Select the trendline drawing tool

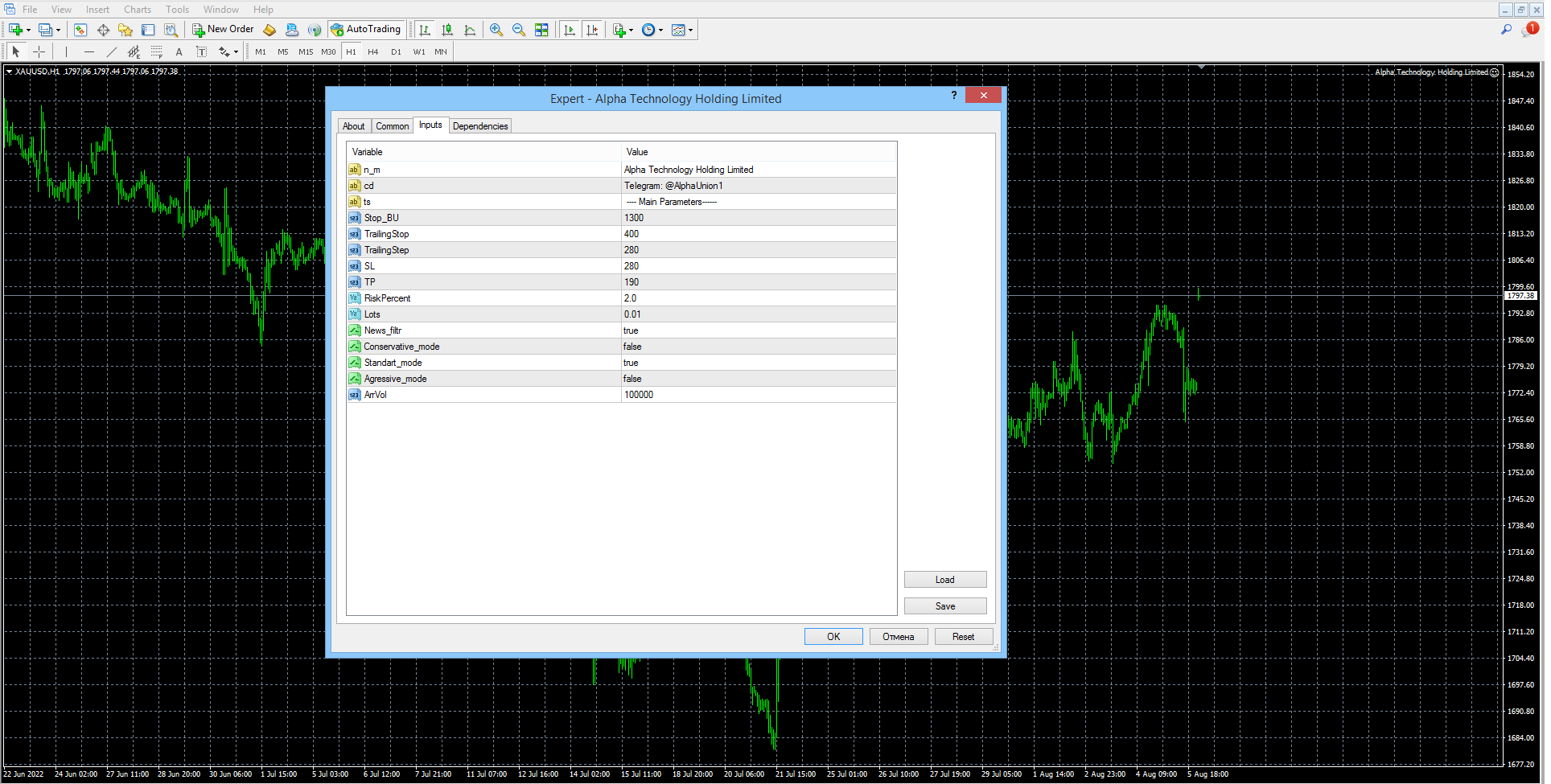[112, 51]
